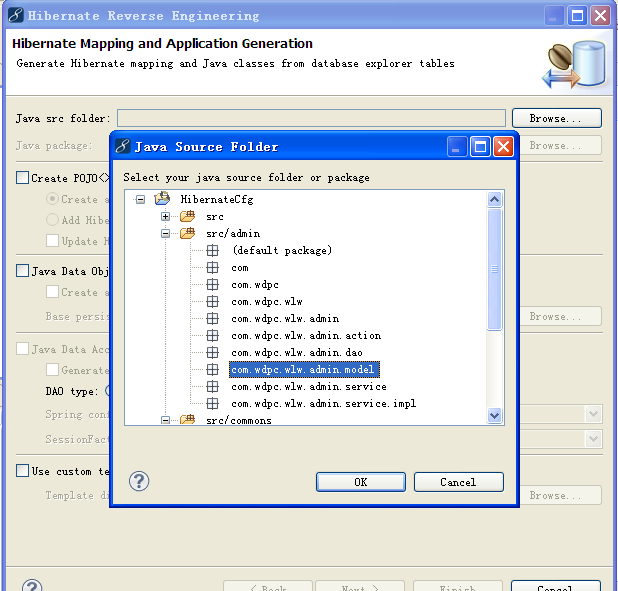The width and height of the screenshot is (618, 591).
Task: Click the package icon beside com.wdpc.wlw.admin
Action: click(212, 319)
